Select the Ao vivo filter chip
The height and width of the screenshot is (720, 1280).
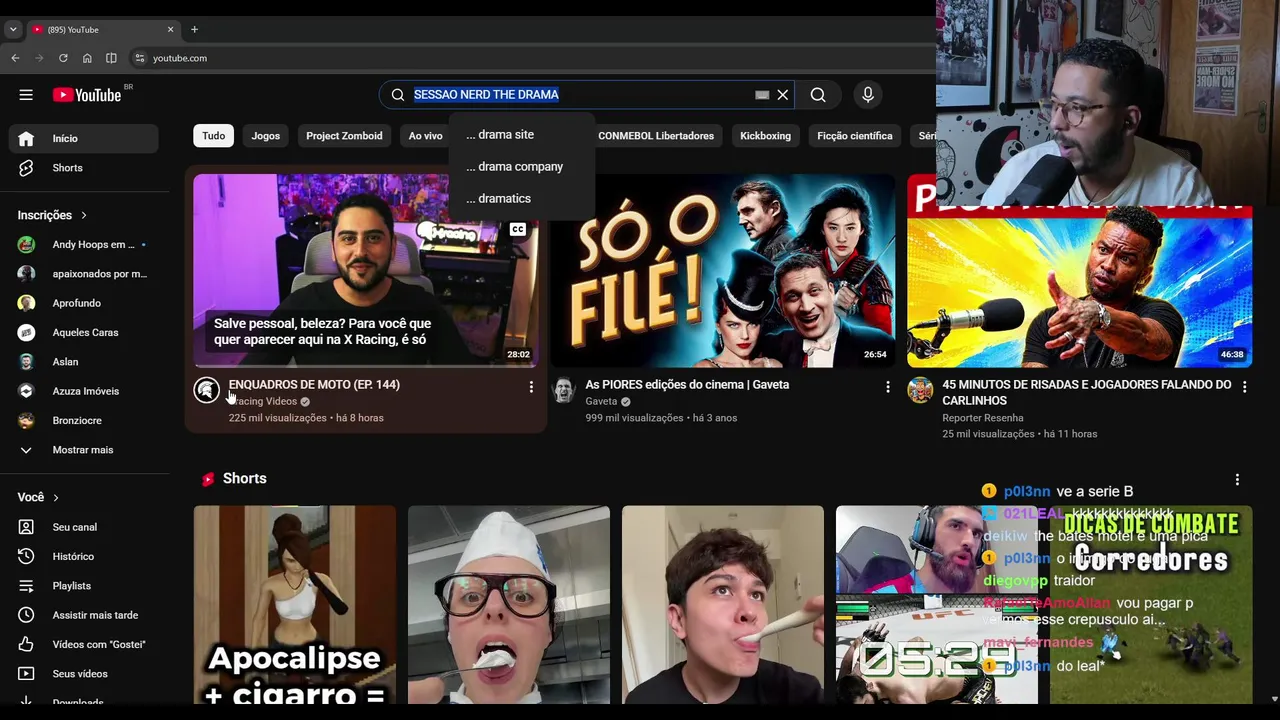coord(425,136)
